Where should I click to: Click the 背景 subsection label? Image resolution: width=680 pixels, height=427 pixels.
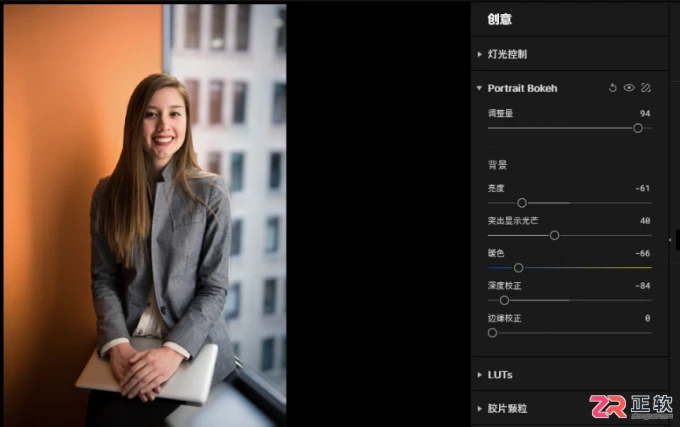tap(497, 165)
